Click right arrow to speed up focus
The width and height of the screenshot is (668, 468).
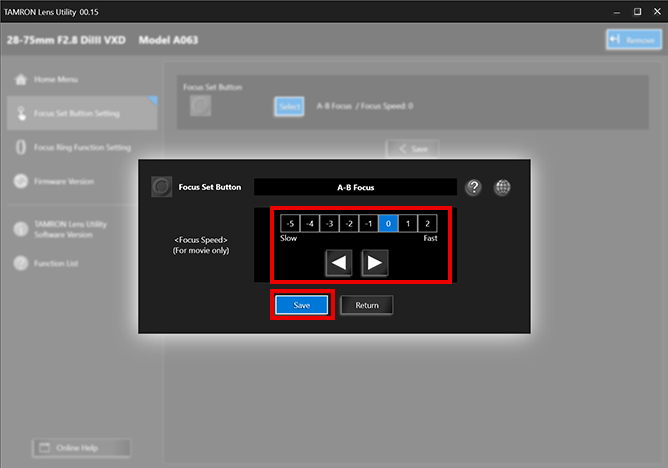tap(374, 263)
